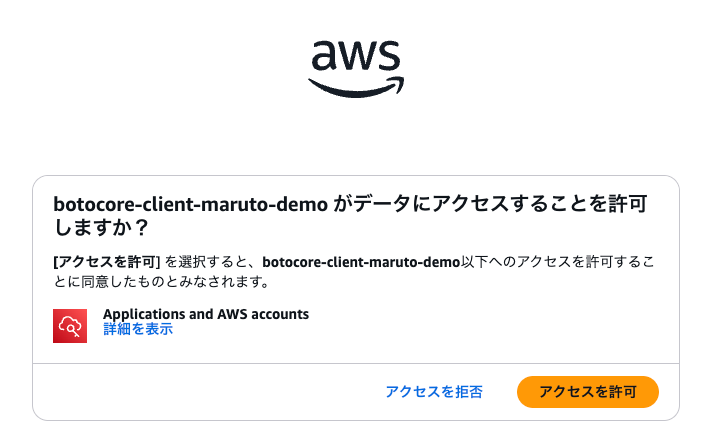Click the divider line above action buttons
Image resolution: width=709 pixels, height=445 pixels.
click(356, 363)
